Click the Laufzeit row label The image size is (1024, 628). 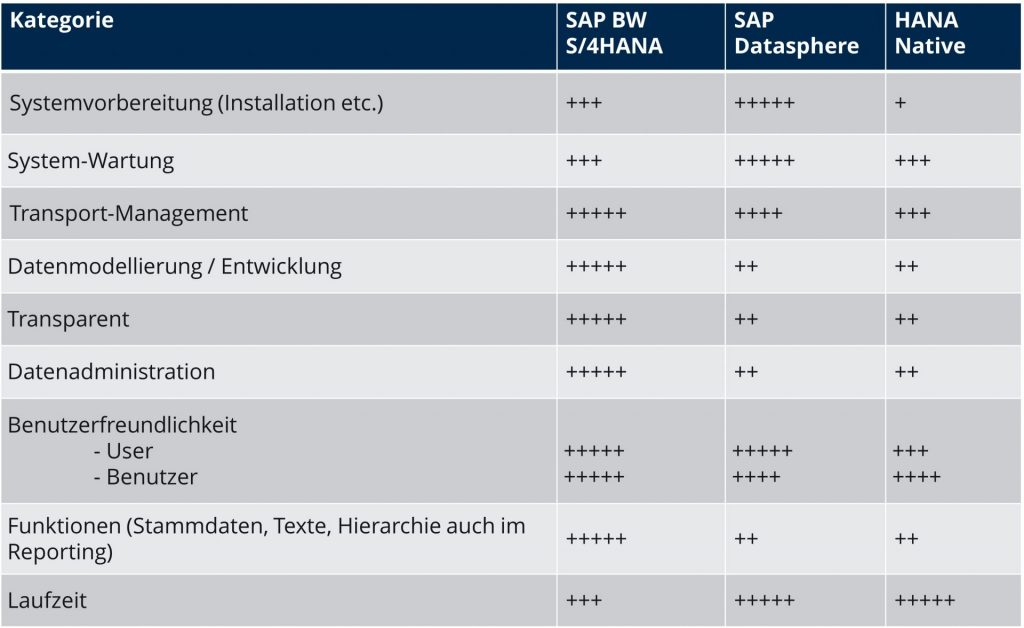[x=47, y=600]
